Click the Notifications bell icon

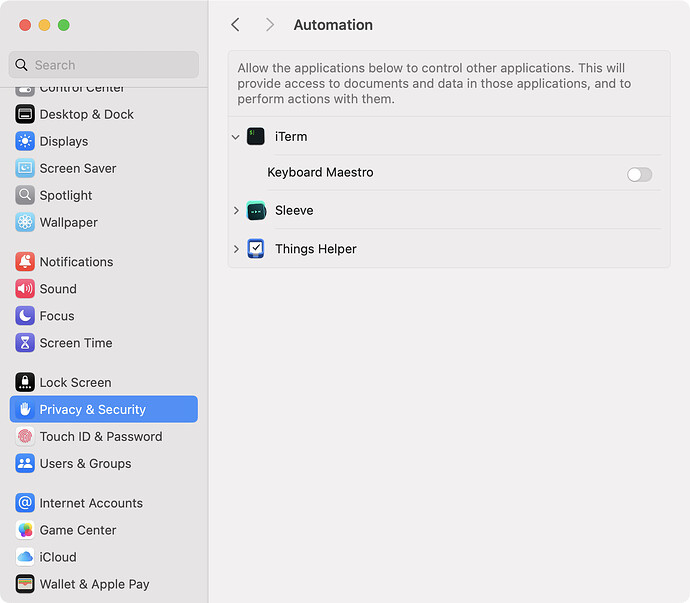(x=25, y=262)
